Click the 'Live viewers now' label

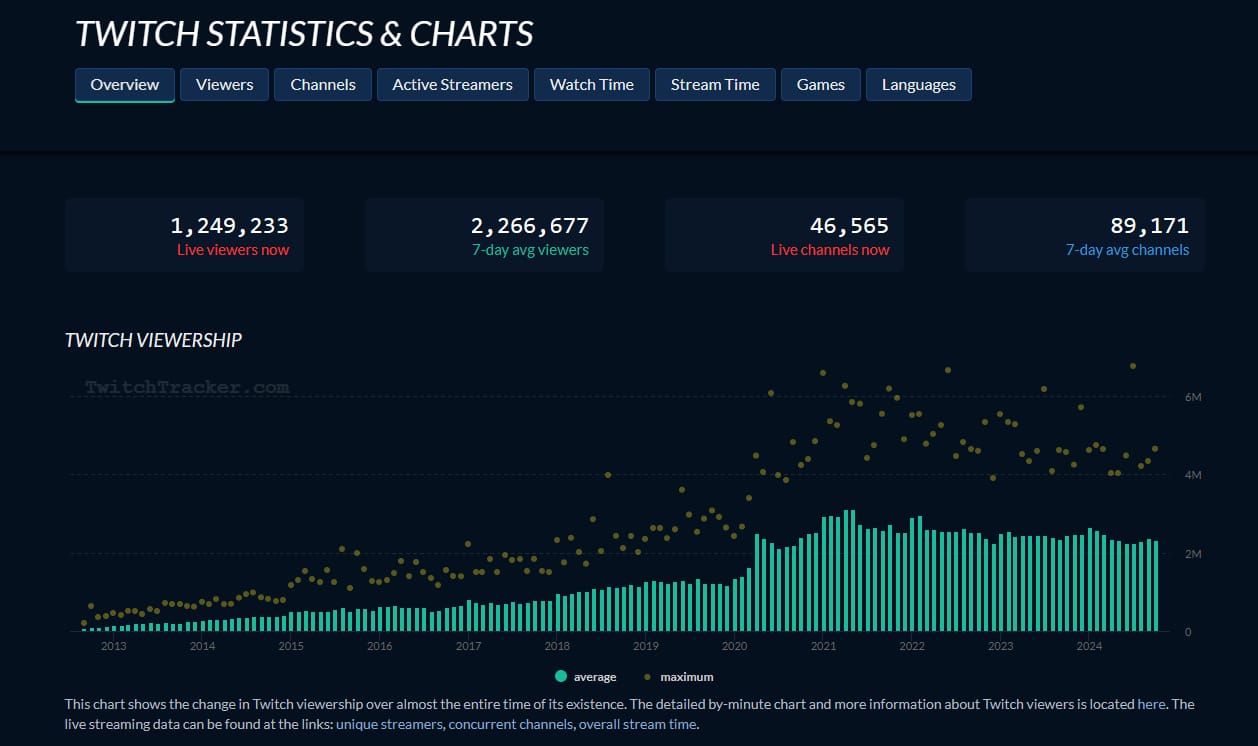coord(233,250)
